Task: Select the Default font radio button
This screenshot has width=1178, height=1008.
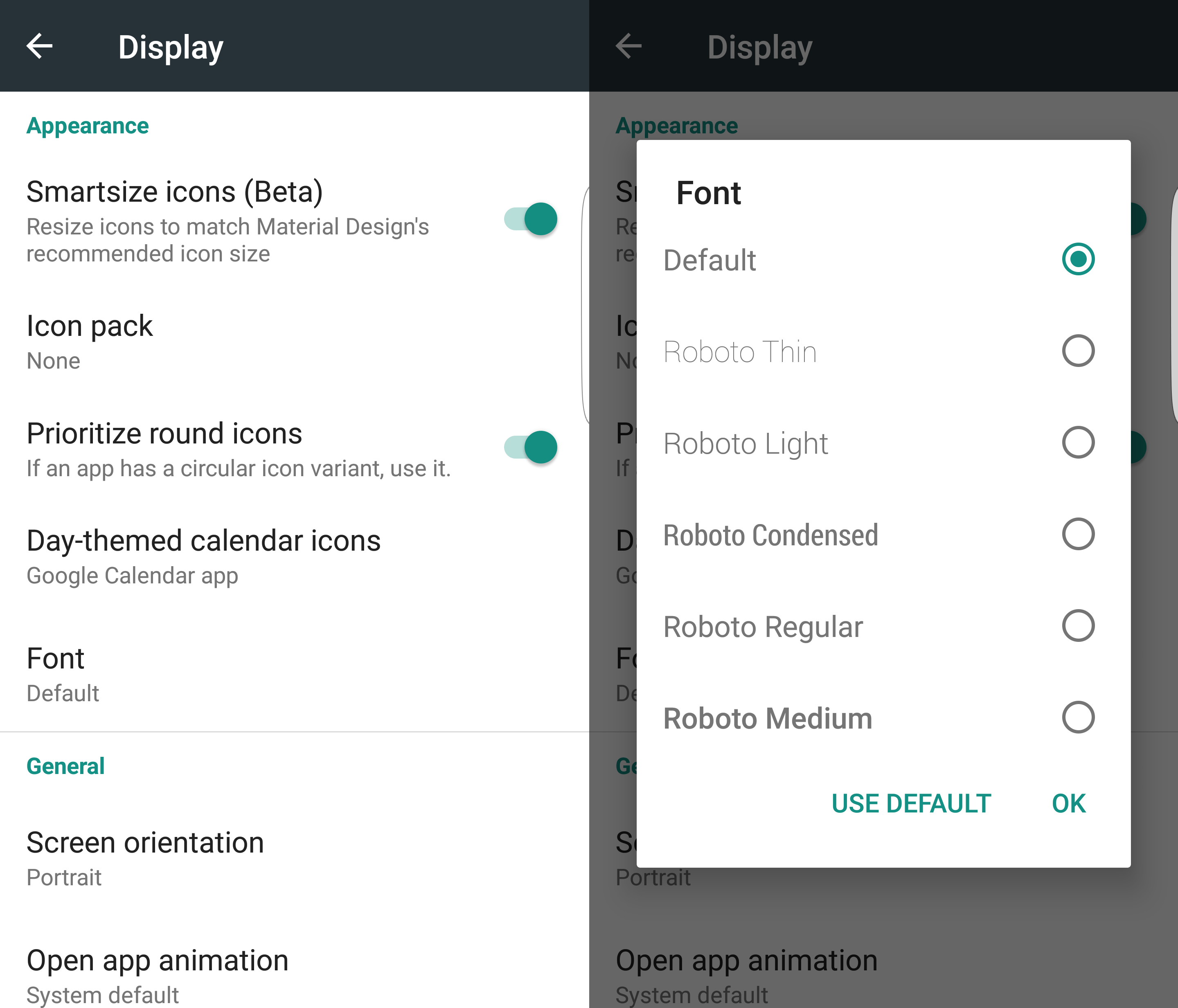Action: [x=1077, y=259]
